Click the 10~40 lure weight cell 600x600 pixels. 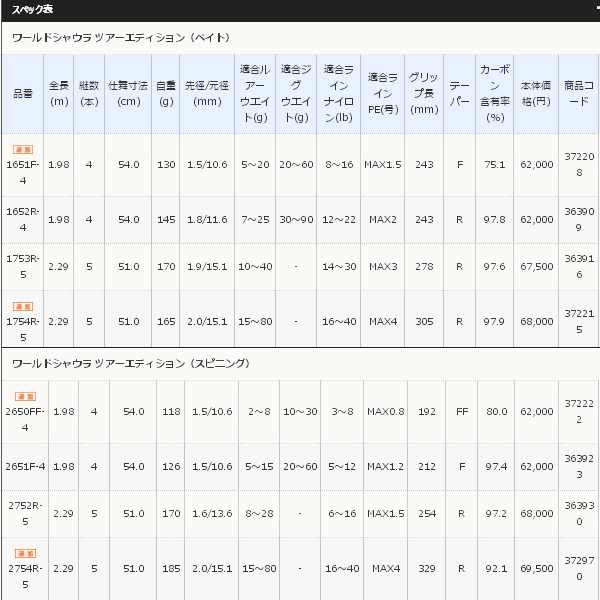[x=255, y=266]
